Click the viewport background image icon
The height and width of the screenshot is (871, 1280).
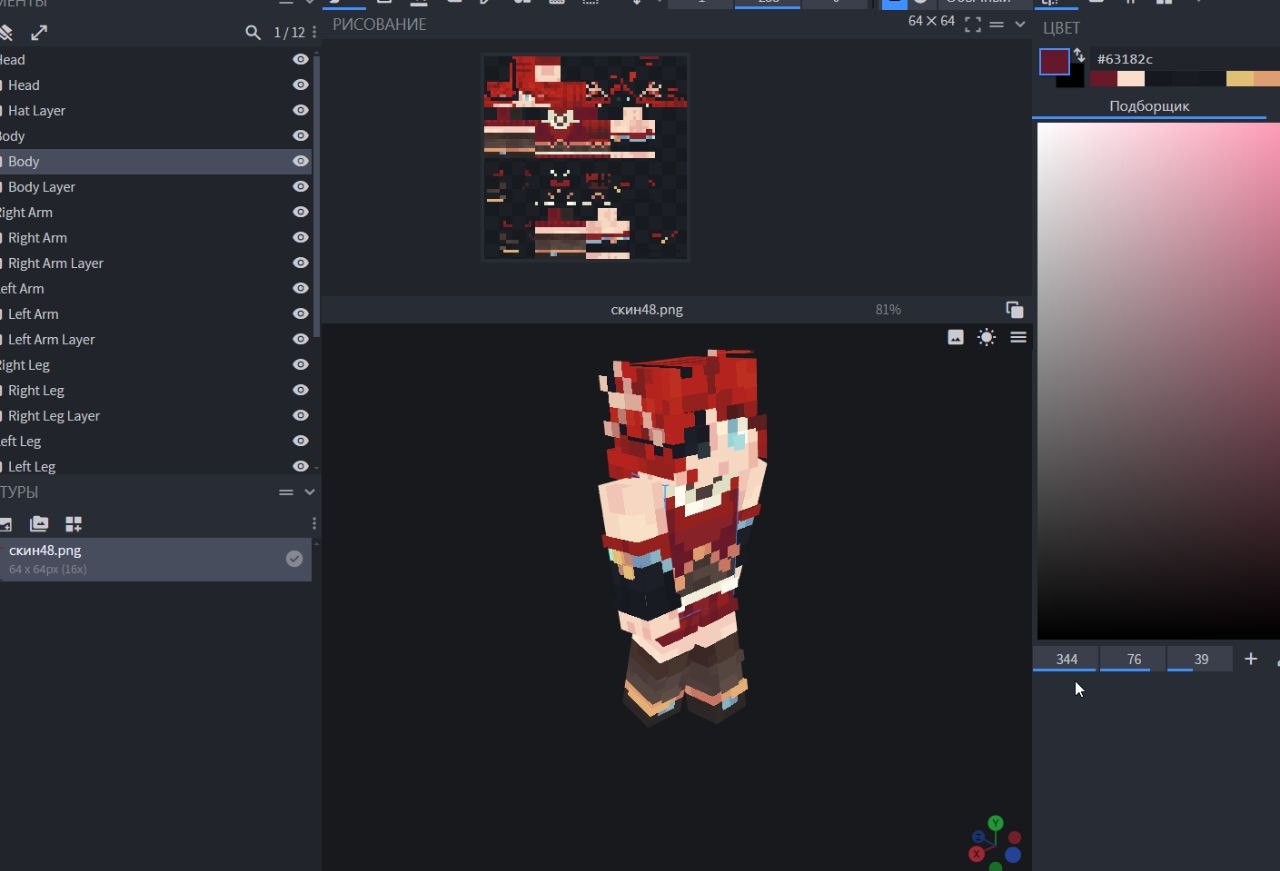coord(956,338)
